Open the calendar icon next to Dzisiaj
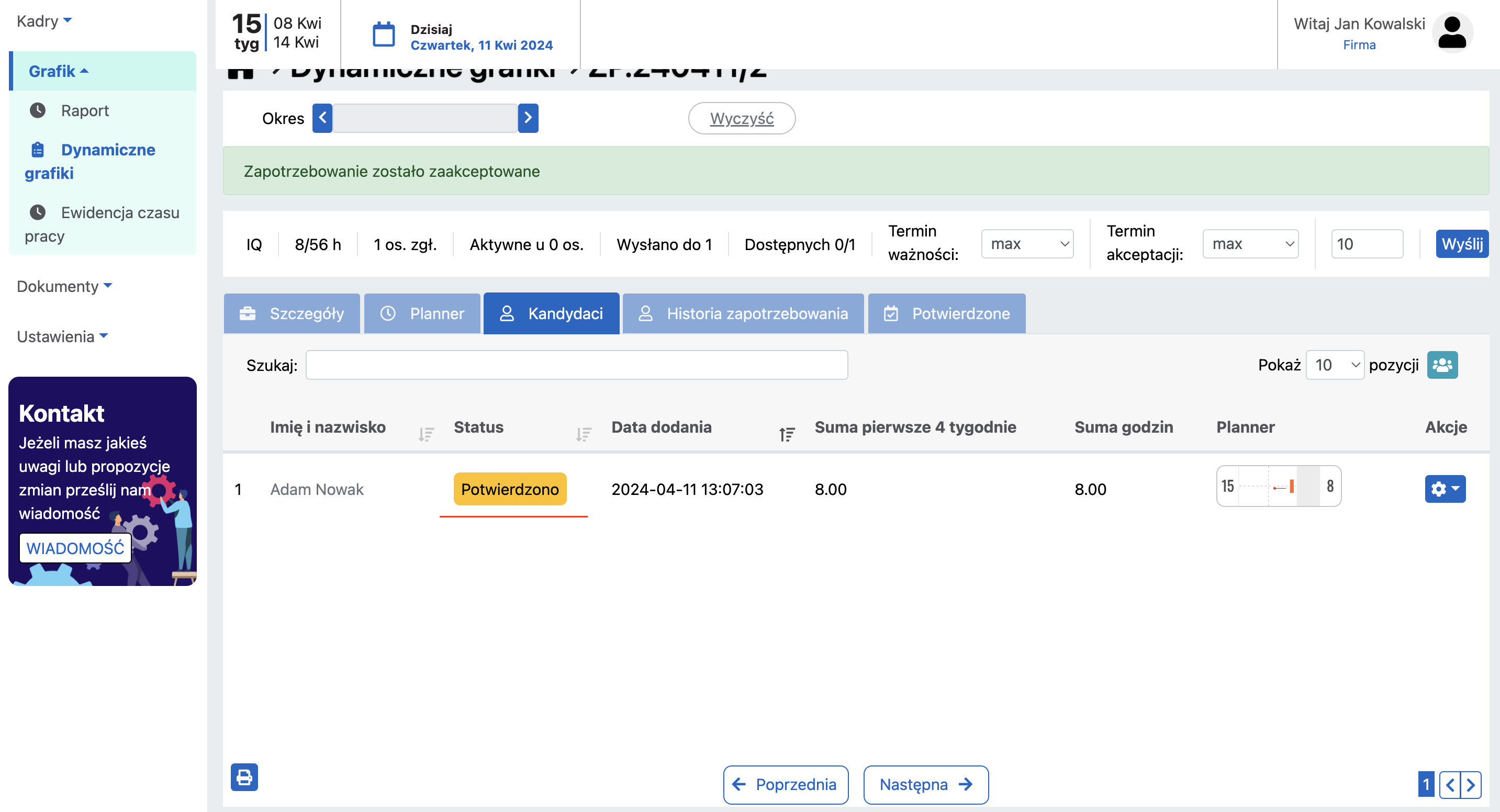The width and height of the screenshot is (1500, 812). point(383,35)
